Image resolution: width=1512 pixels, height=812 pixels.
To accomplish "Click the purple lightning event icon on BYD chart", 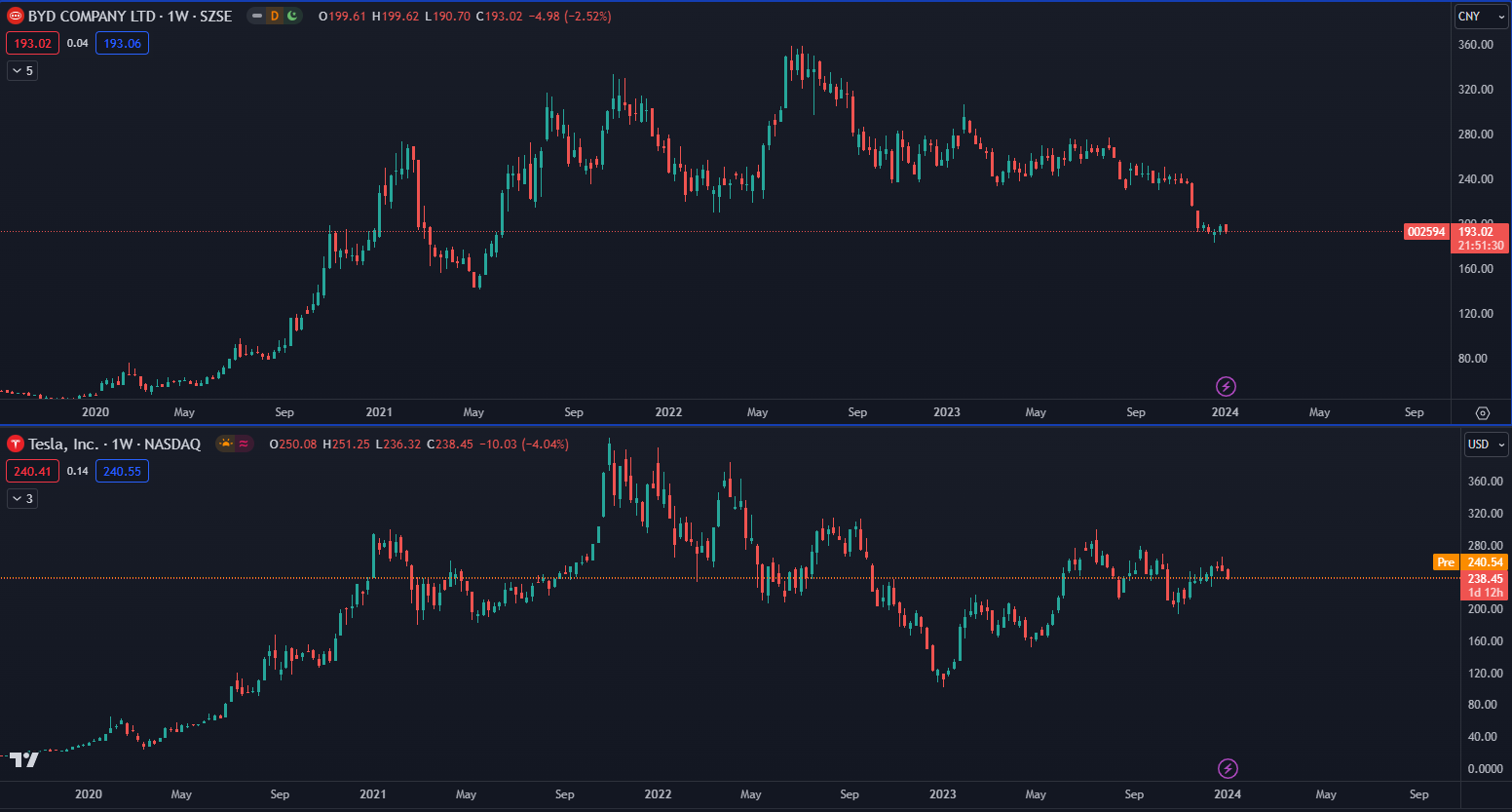I will pos(1226,386).
